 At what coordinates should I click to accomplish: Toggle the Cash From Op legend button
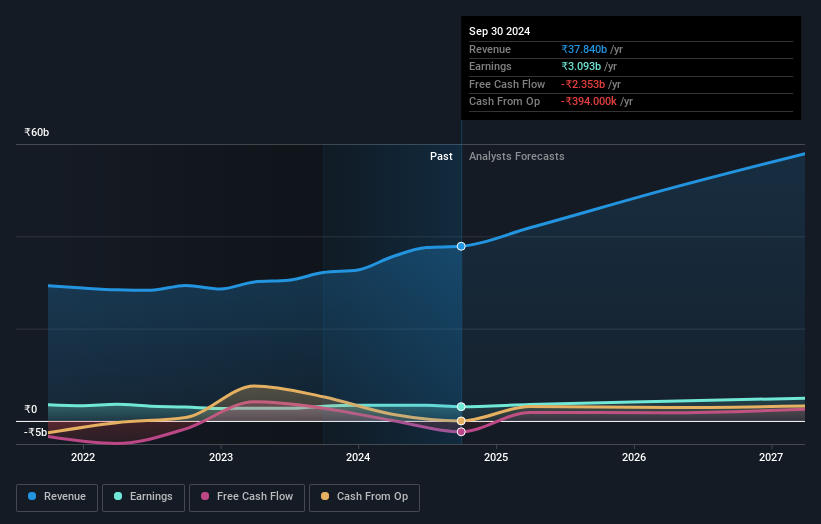tap(364, 497)
